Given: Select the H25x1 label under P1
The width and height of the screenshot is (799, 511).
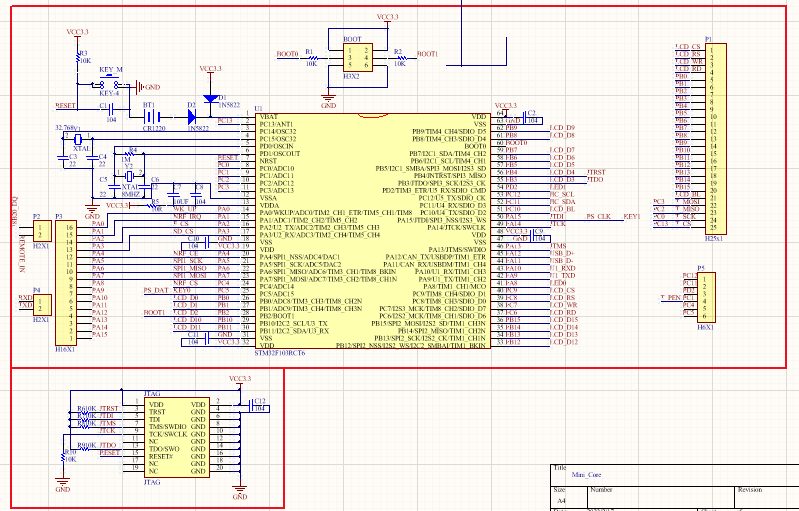Looking at the screenshot, I should coord(714,238).
